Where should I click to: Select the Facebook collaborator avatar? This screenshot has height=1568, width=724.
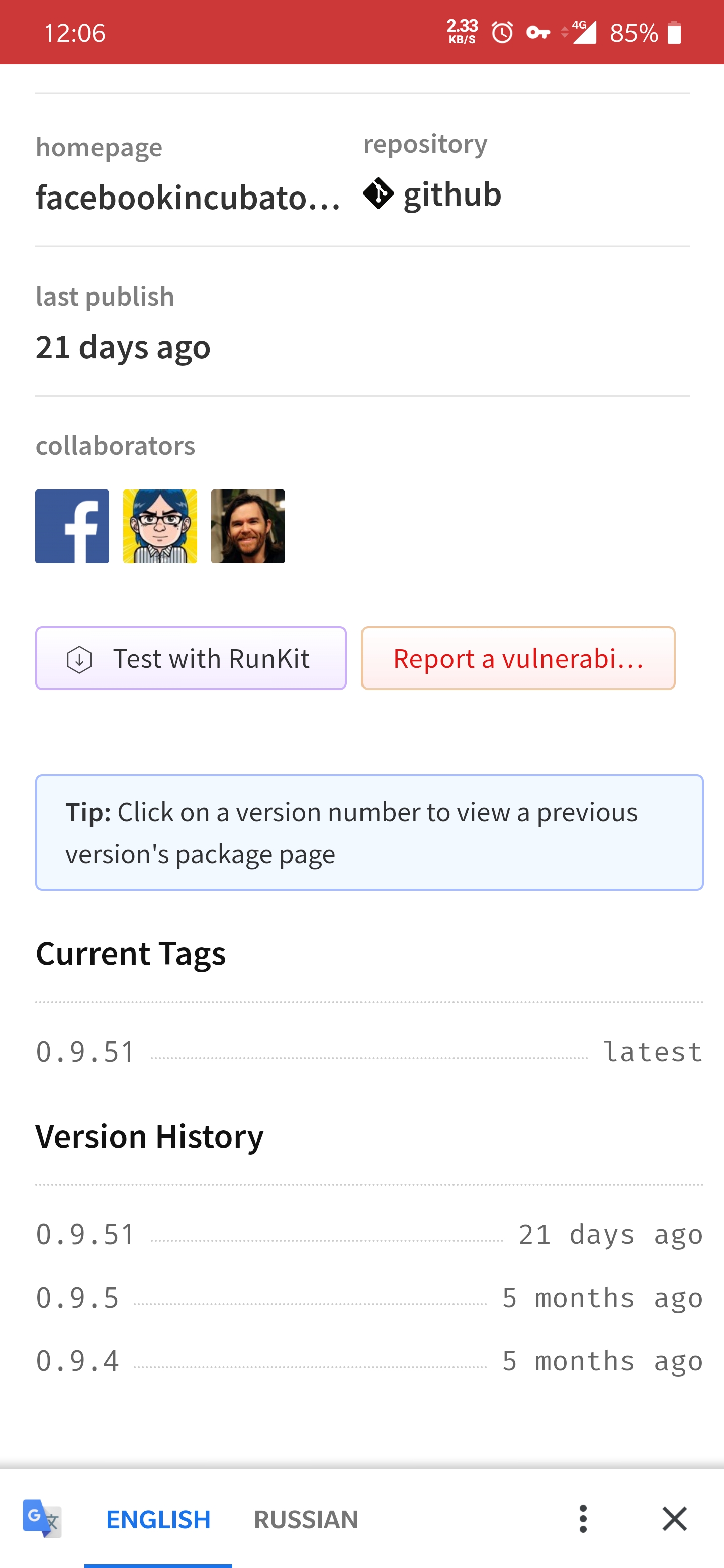coord(72,526)
